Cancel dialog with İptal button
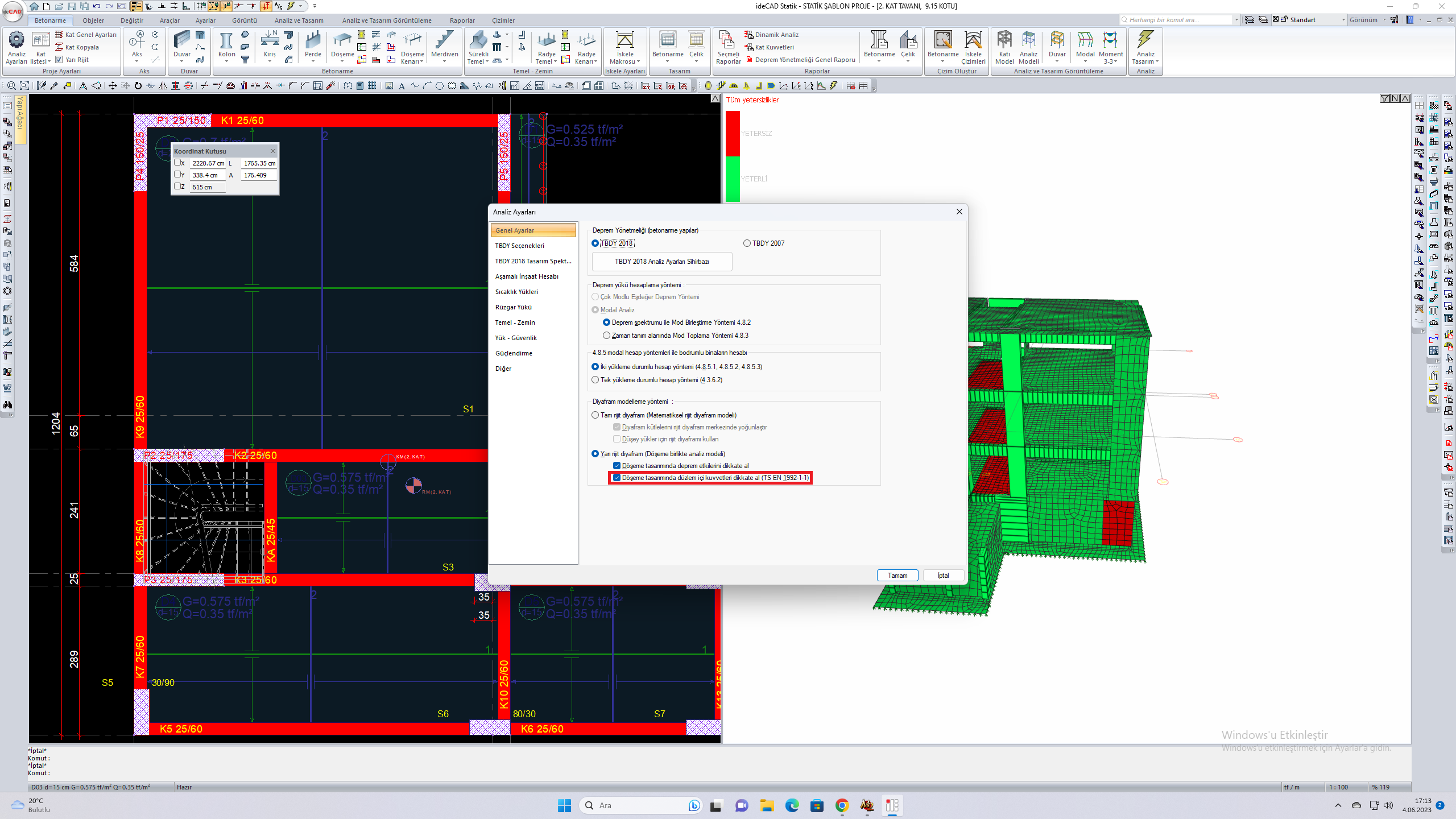The image size is (1456, 819). point(943,576)
